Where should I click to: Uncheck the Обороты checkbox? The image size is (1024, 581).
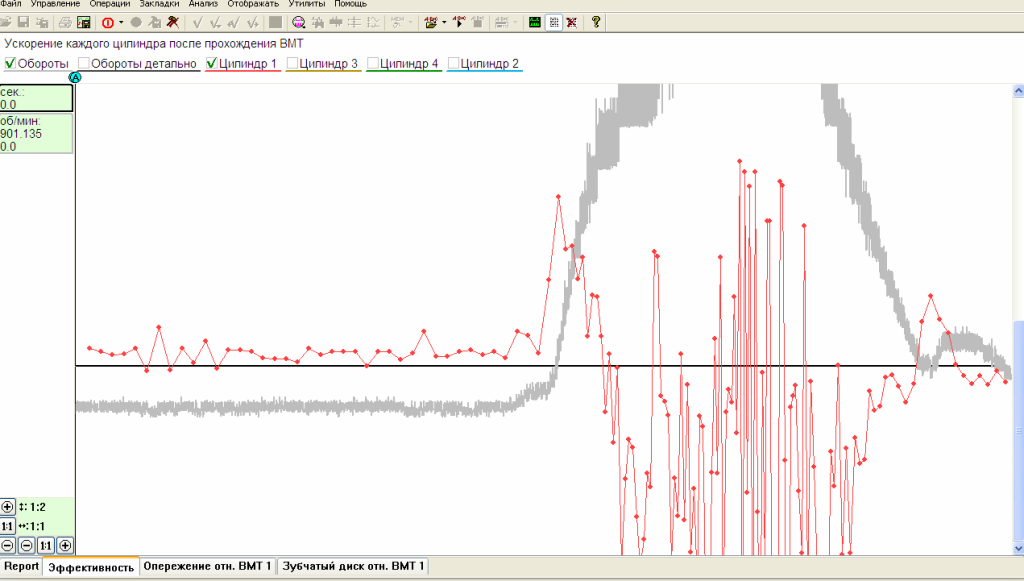tap(11, 64)
